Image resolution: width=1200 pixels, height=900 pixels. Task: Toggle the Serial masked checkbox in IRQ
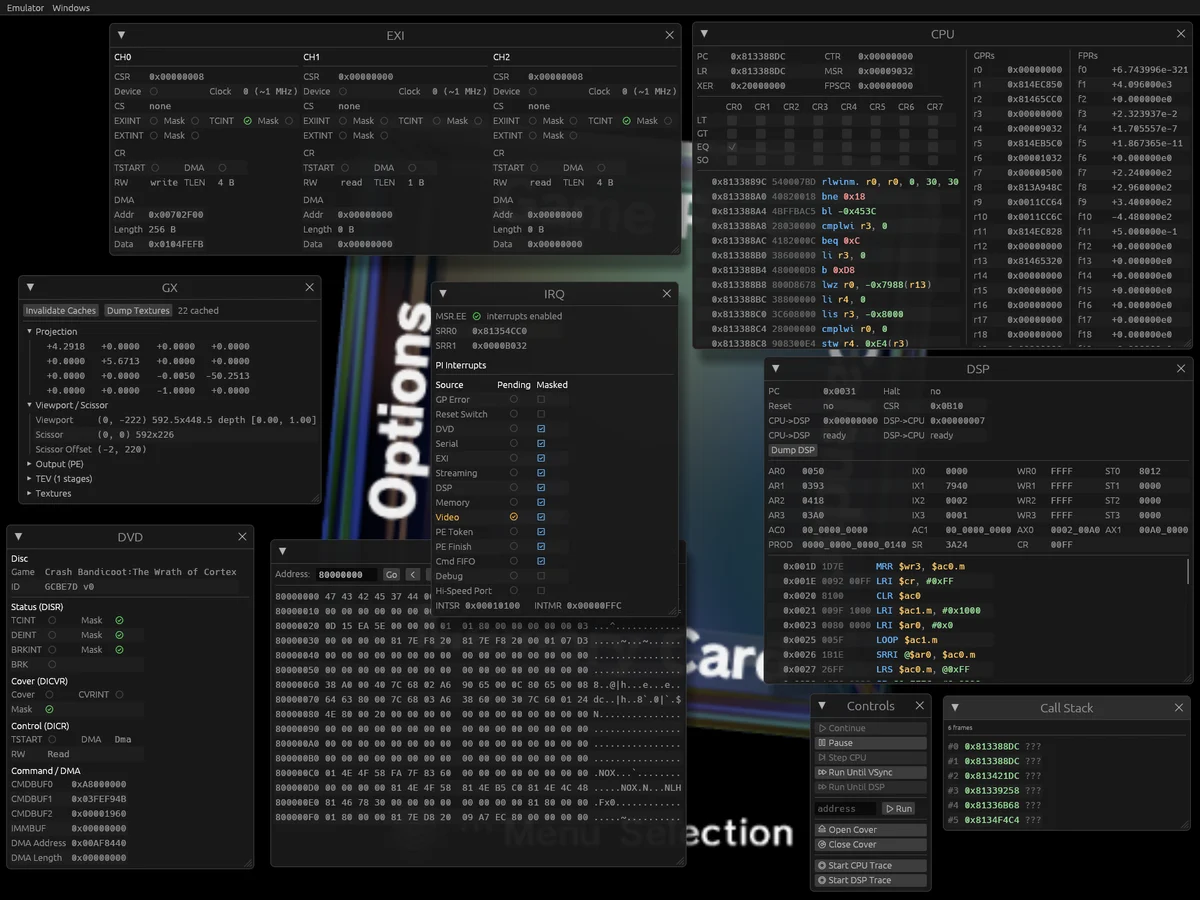tap(541, 443)
